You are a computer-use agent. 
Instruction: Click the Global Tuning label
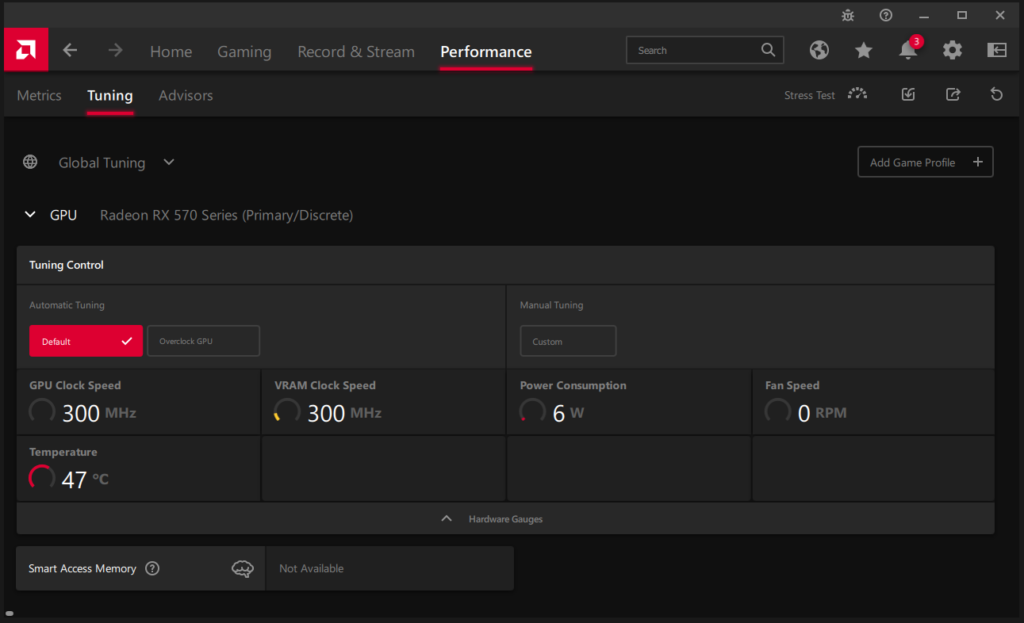click(x=102, y=163)
